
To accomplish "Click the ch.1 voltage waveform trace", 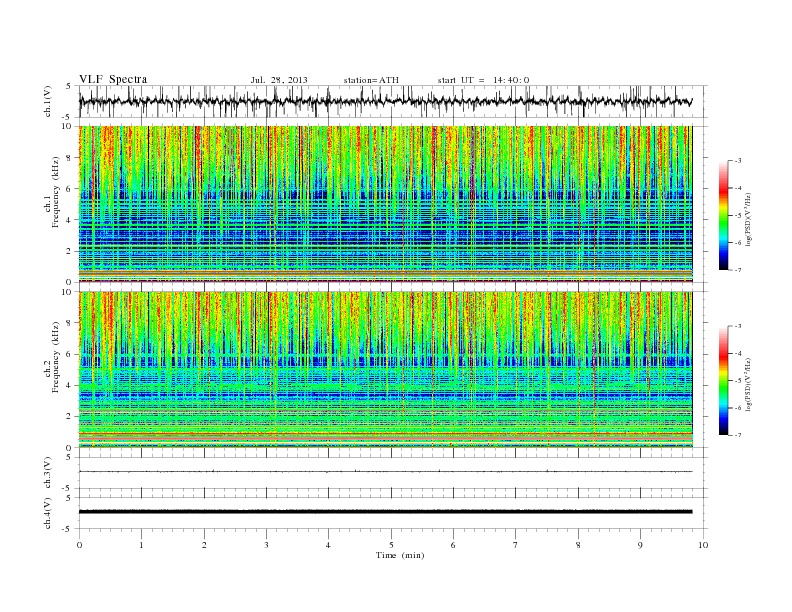I will click(x=385, y=101).
